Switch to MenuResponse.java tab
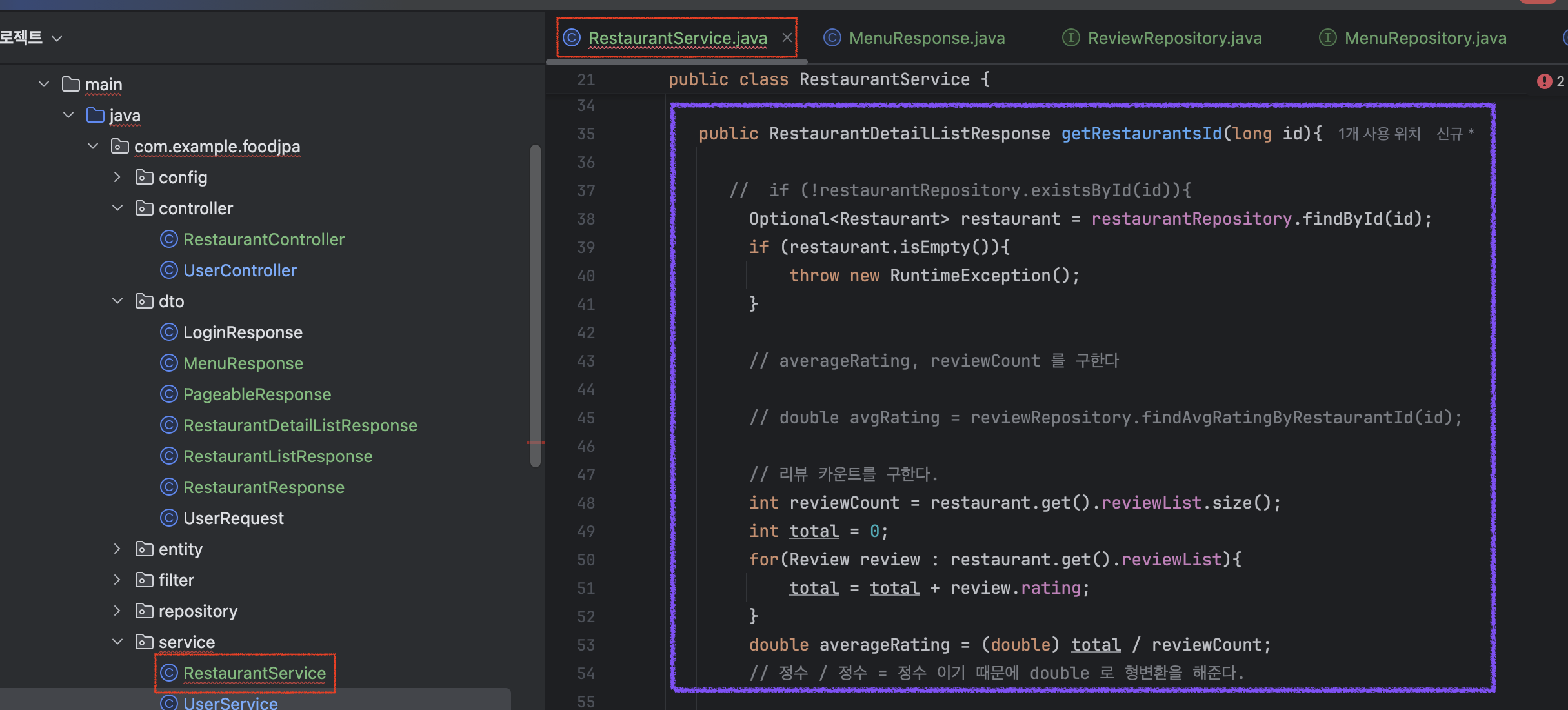Screen dimensions: 1568x710 tap(926, 38)
